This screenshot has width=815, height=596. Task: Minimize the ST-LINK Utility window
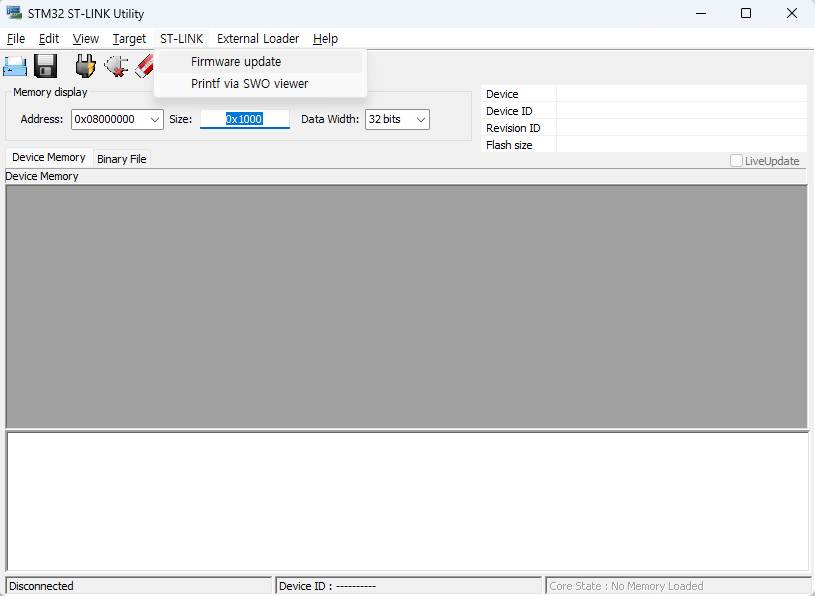[x=701, y=14]
